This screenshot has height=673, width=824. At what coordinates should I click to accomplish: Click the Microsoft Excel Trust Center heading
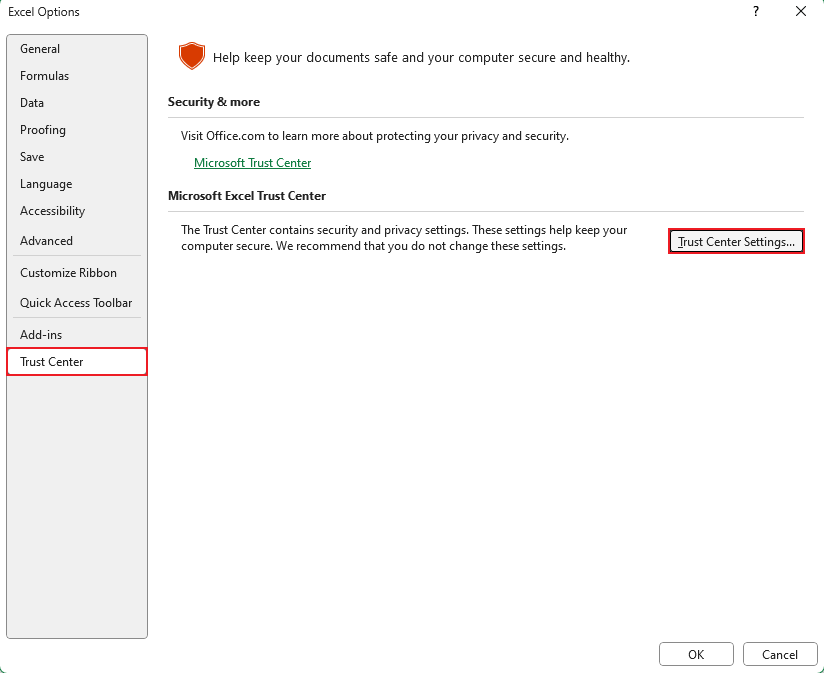(247, 196)
